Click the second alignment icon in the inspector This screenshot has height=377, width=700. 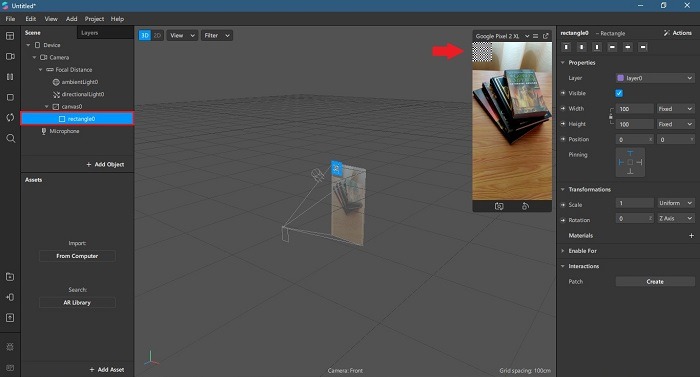click(x=582, y=47)
